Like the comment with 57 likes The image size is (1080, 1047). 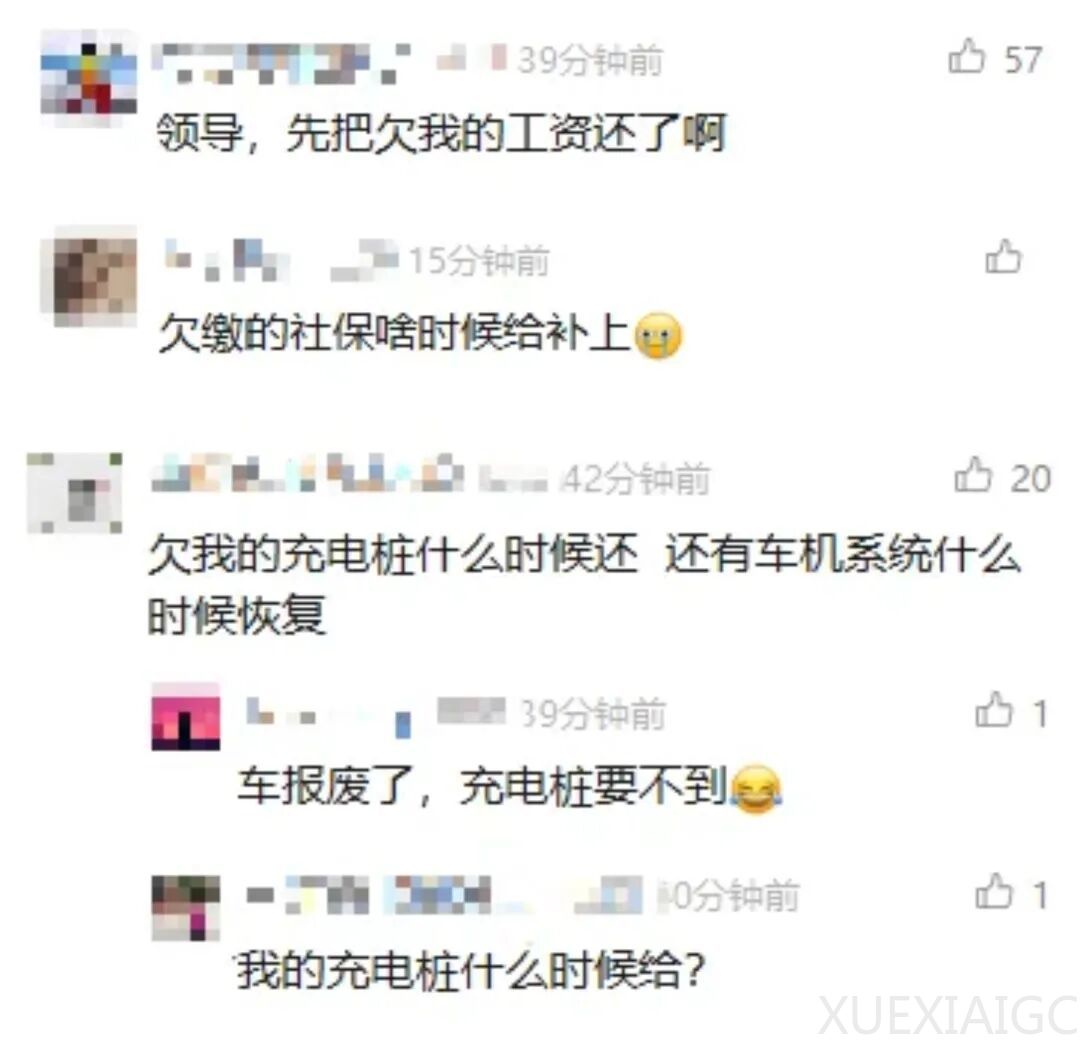967,56
